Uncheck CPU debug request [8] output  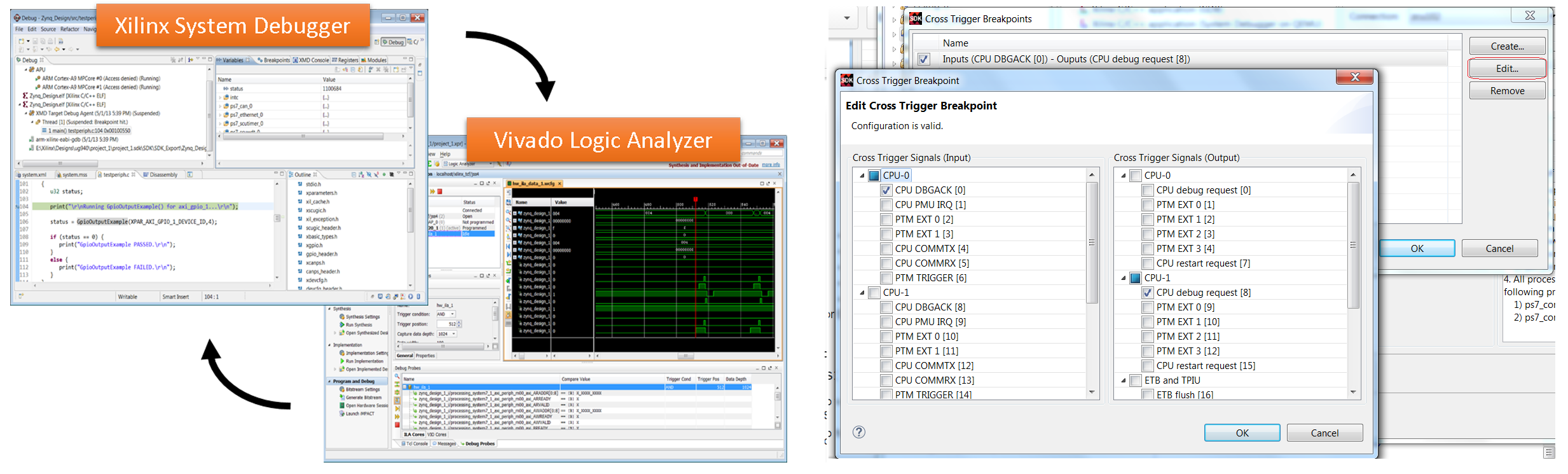(1148, 293)
